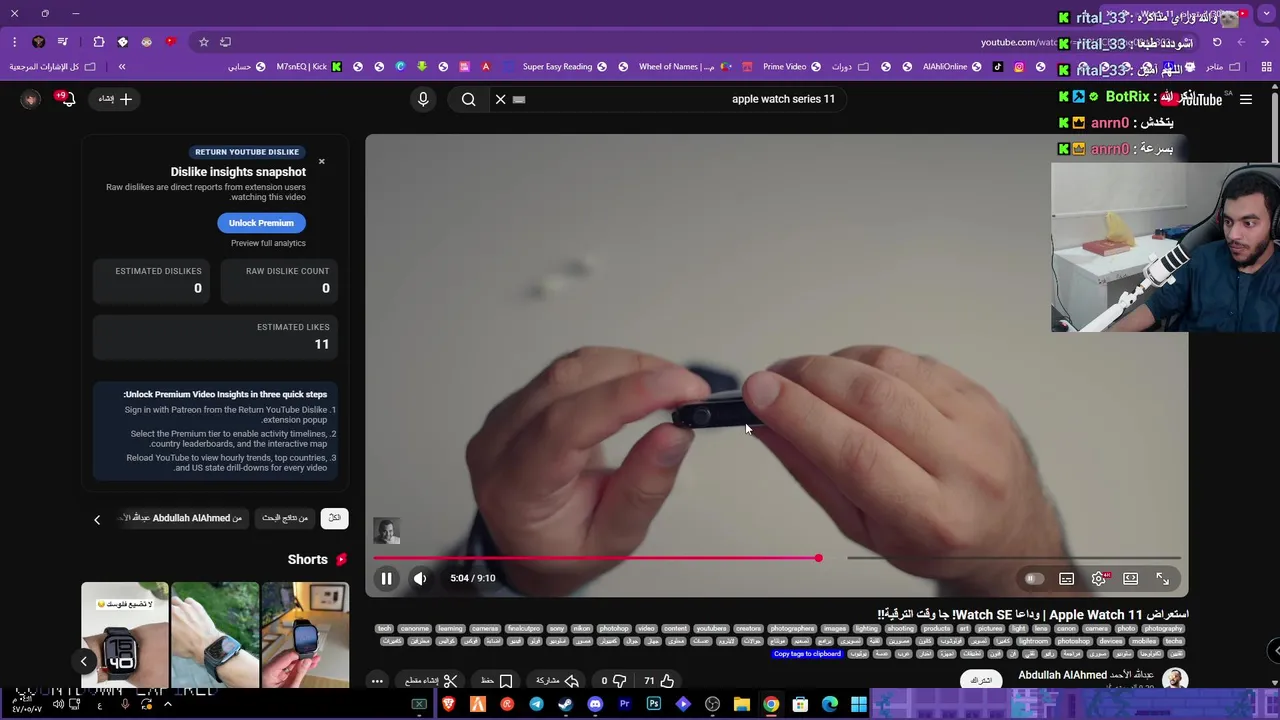Expand the bookmarks overflow chevron
Viewport: 1280px width, 720px height.
122,67
